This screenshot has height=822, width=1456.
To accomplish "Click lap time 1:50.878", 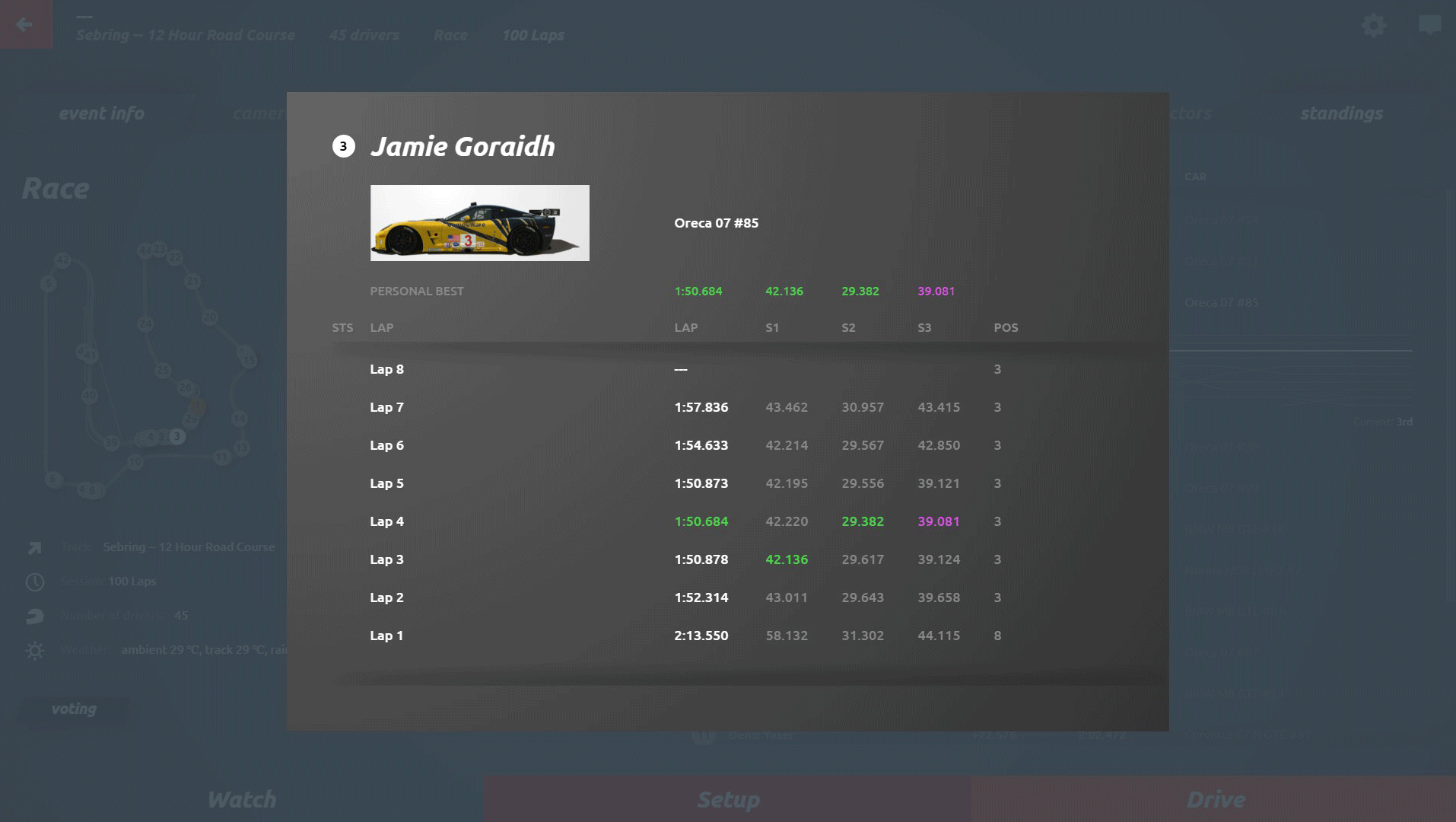I will (x=701, y=559).
